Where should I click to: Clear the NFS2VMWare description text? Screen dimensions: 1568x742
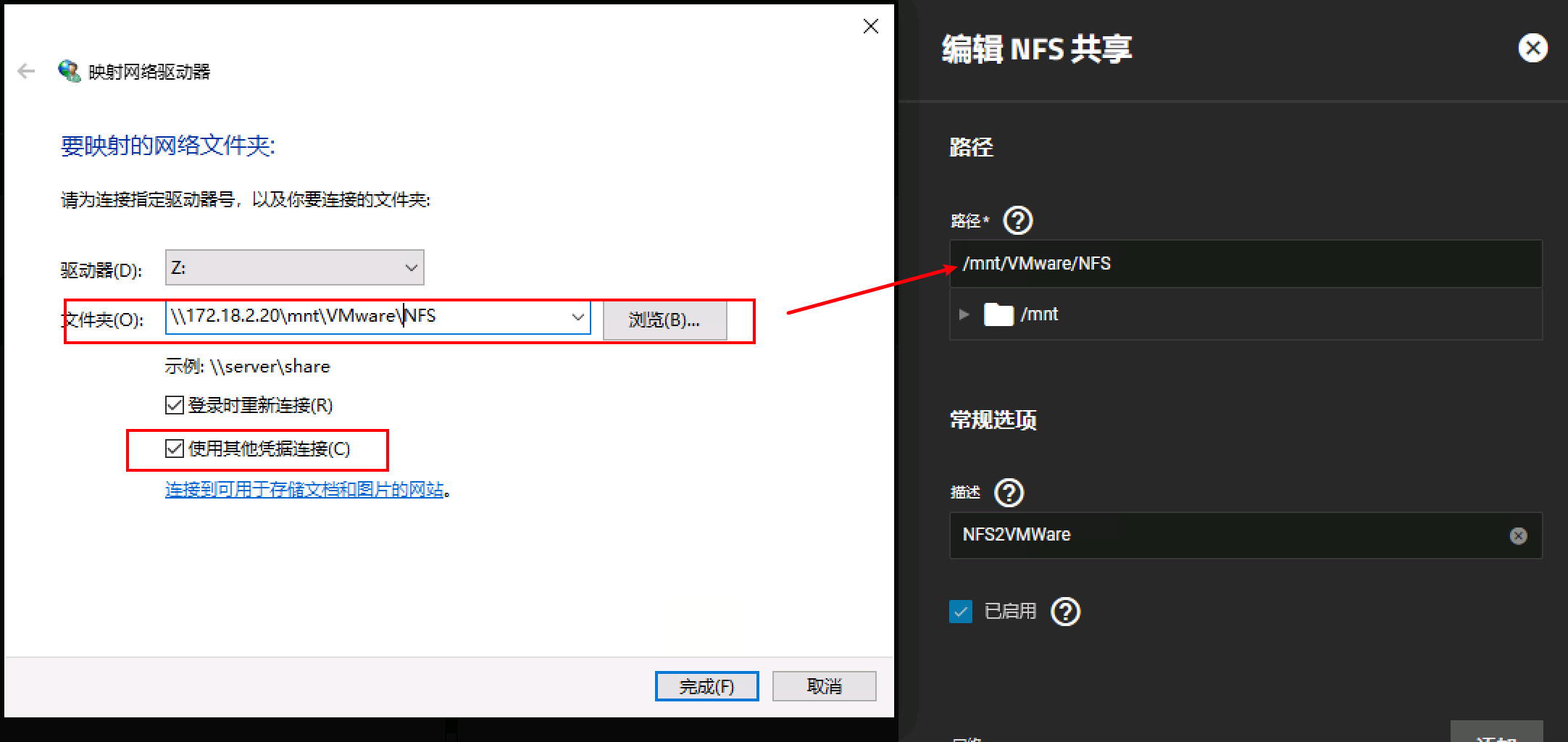tap(1518, 535)
